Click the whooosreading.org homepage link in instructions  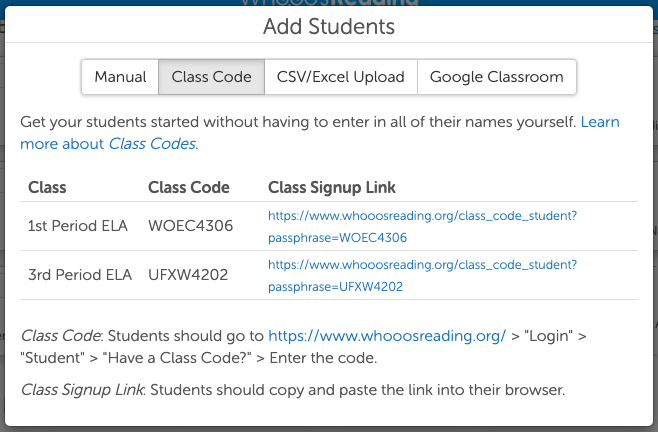387,337
